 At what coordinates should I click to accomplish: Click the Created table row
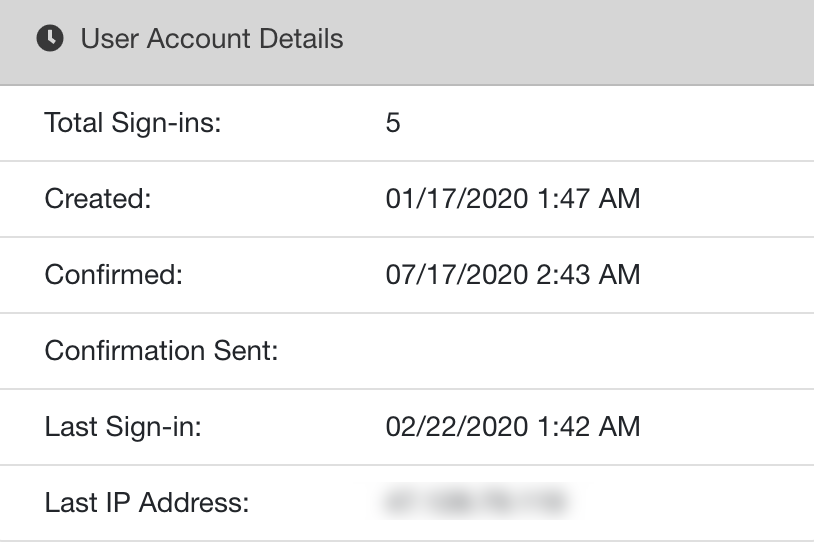(x=407, y=199)
